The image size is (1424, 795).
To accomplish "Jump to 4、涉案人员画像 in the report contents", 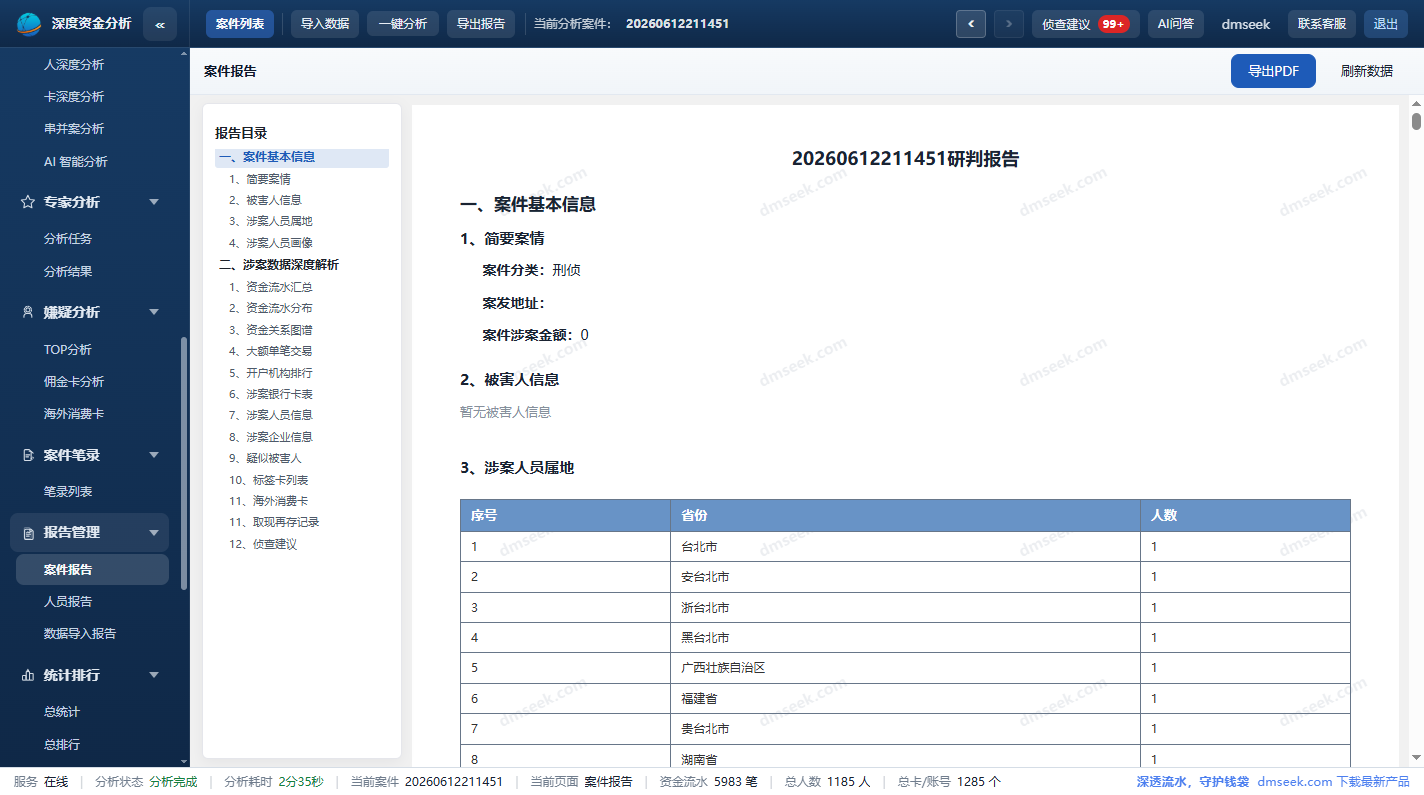I will click(270, 243).
